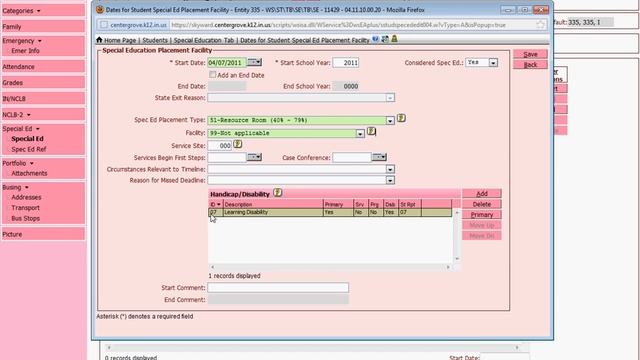Click disability list horizontal scrollbar right arrow
The height and width of the screenshot is (360, 640).
(448, 267)
